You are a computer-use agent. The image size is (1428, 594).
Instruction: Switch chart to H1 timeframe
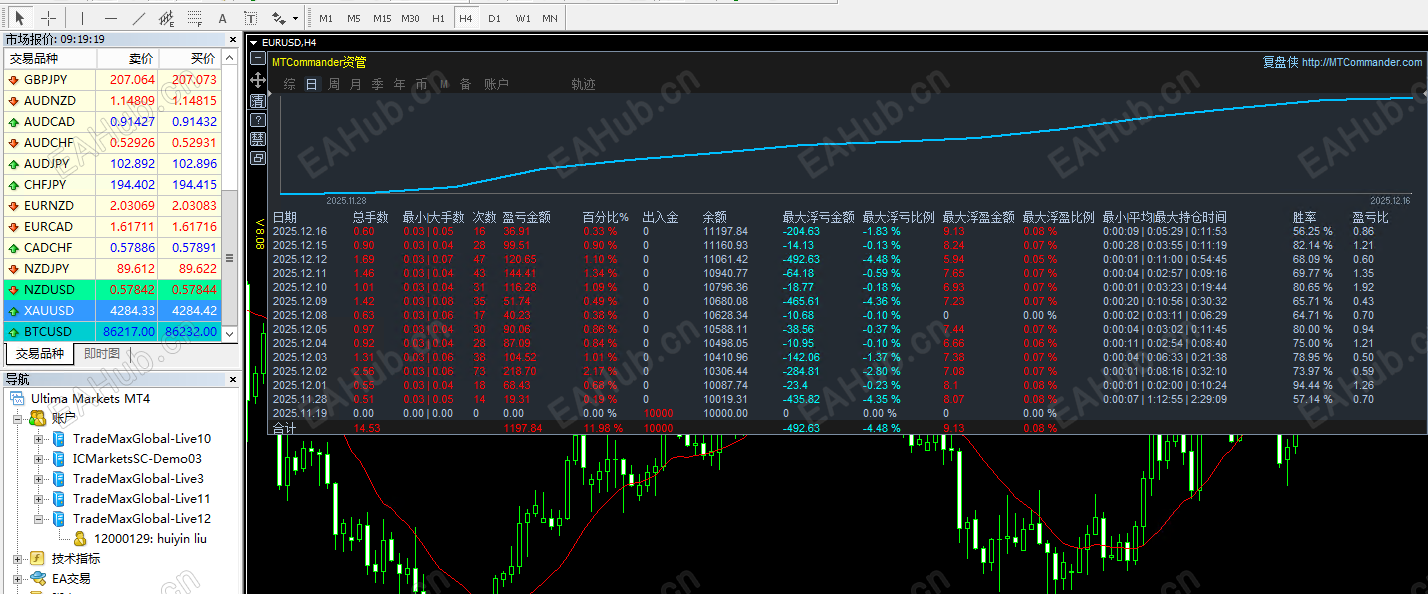tap(438, 18)
